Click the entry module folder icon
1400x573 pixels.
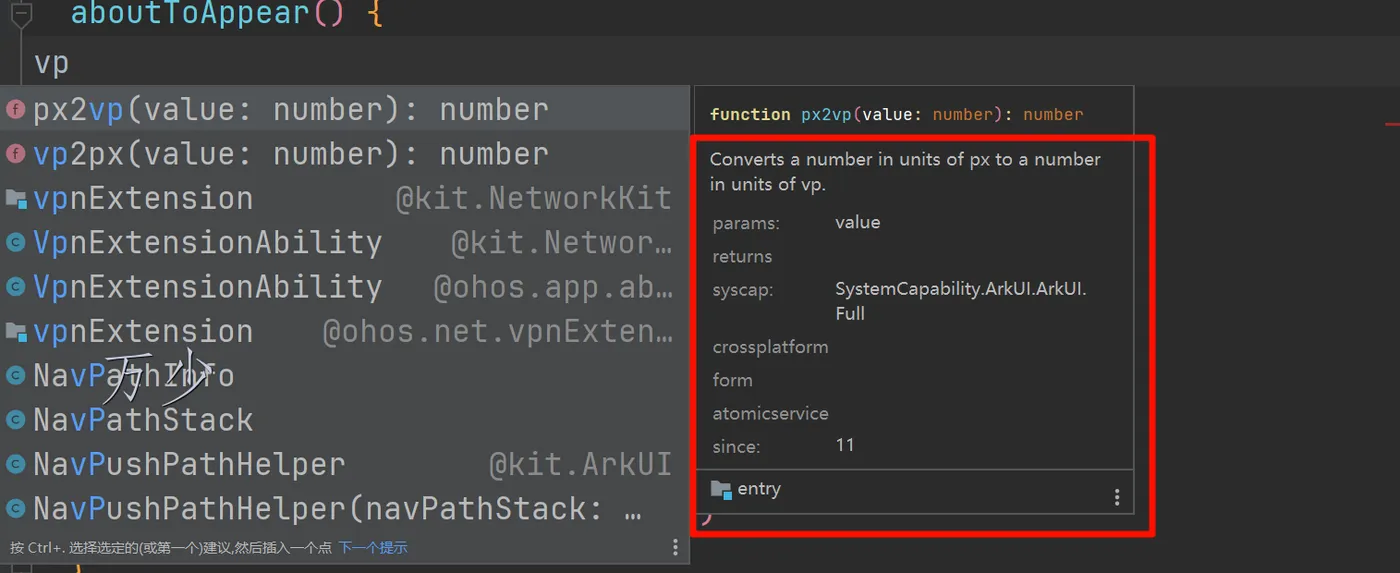721,489
